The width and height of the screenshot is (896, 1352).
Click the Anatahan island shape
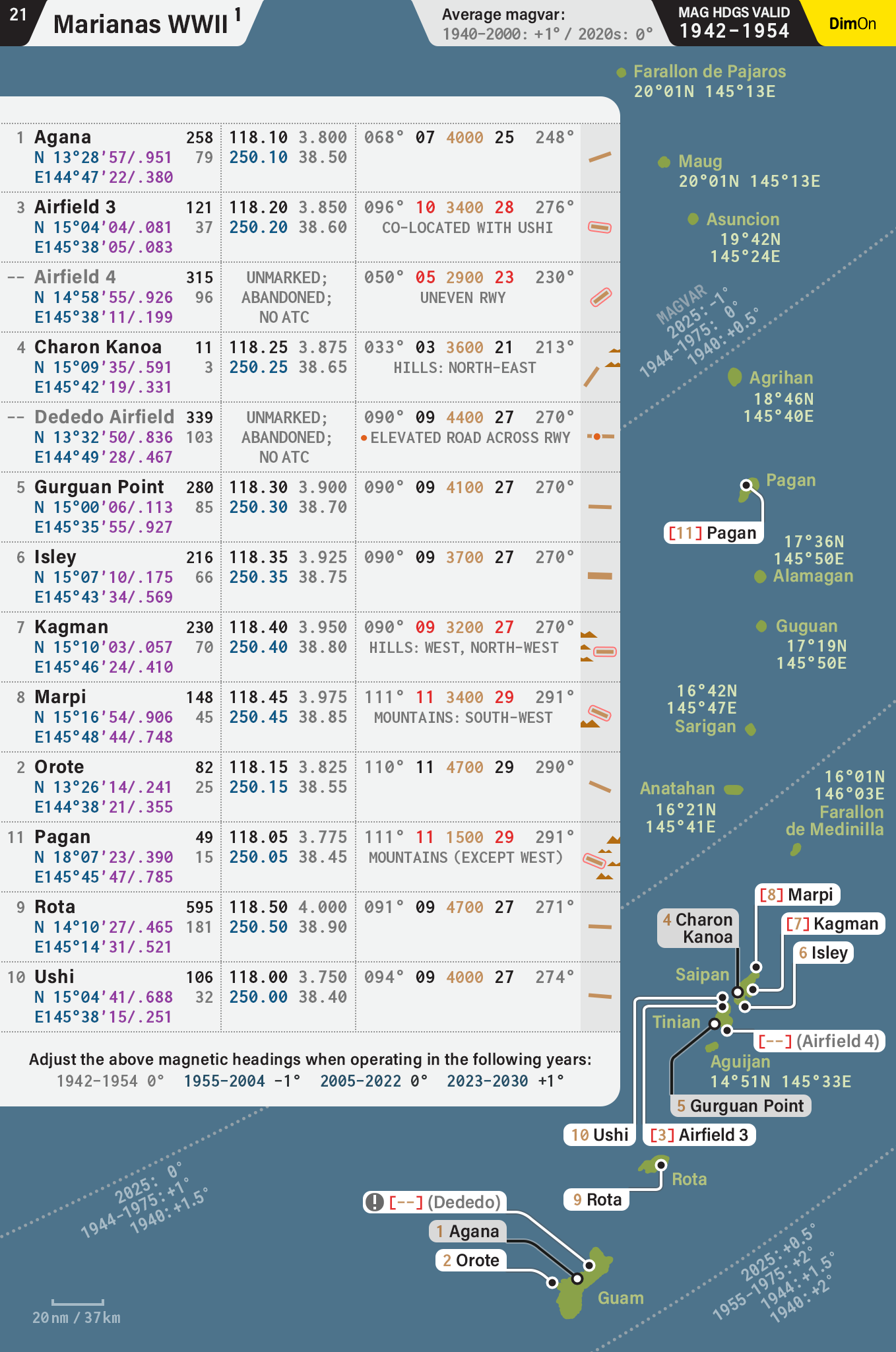pos(734,790)
